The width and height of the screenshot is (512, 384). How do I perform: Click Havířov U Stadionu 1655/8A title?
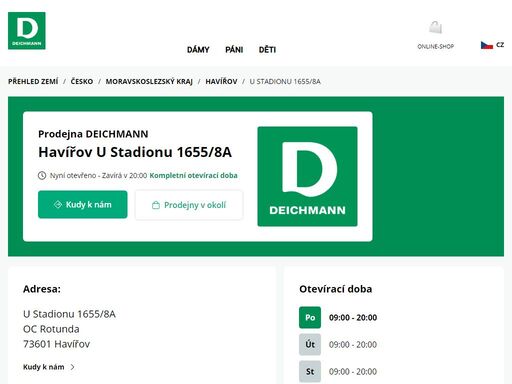[x=135, y=152]
